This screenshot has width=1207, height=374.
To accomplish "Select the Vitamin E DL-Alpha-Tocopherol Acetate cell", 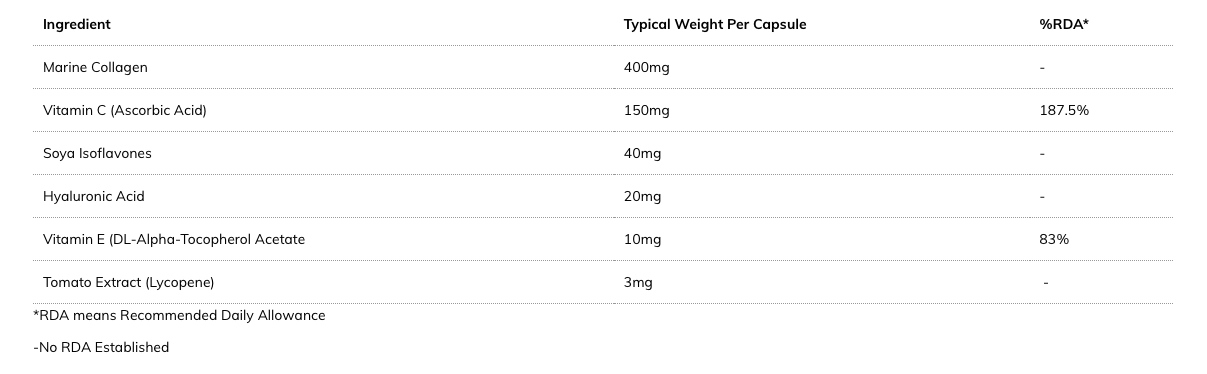I will (x=174, y=239).
